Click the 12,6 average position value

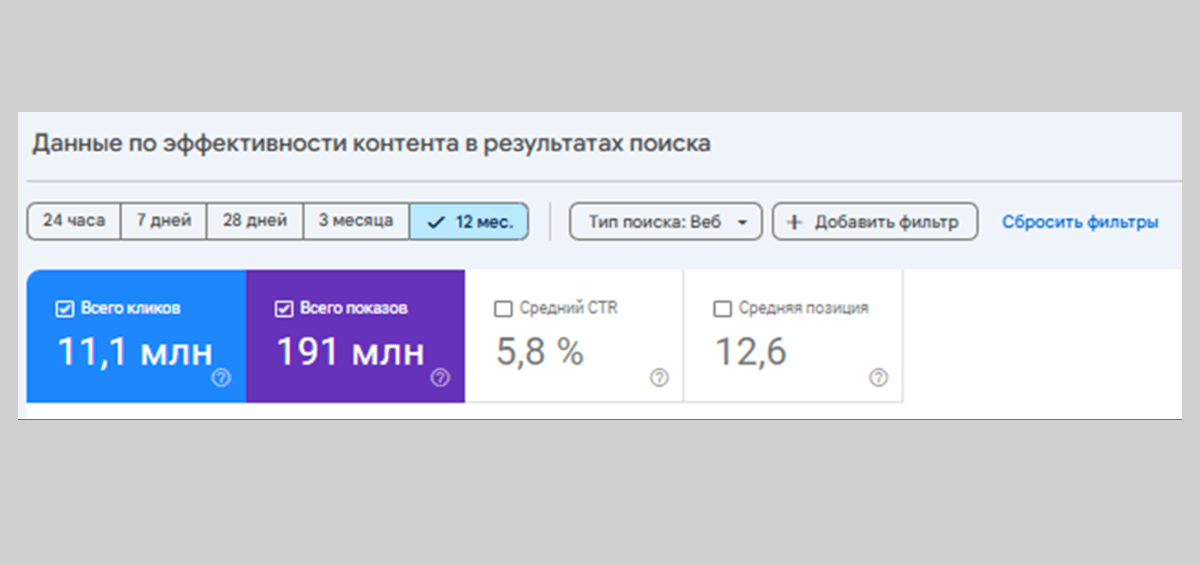click(x=750, y=352)
